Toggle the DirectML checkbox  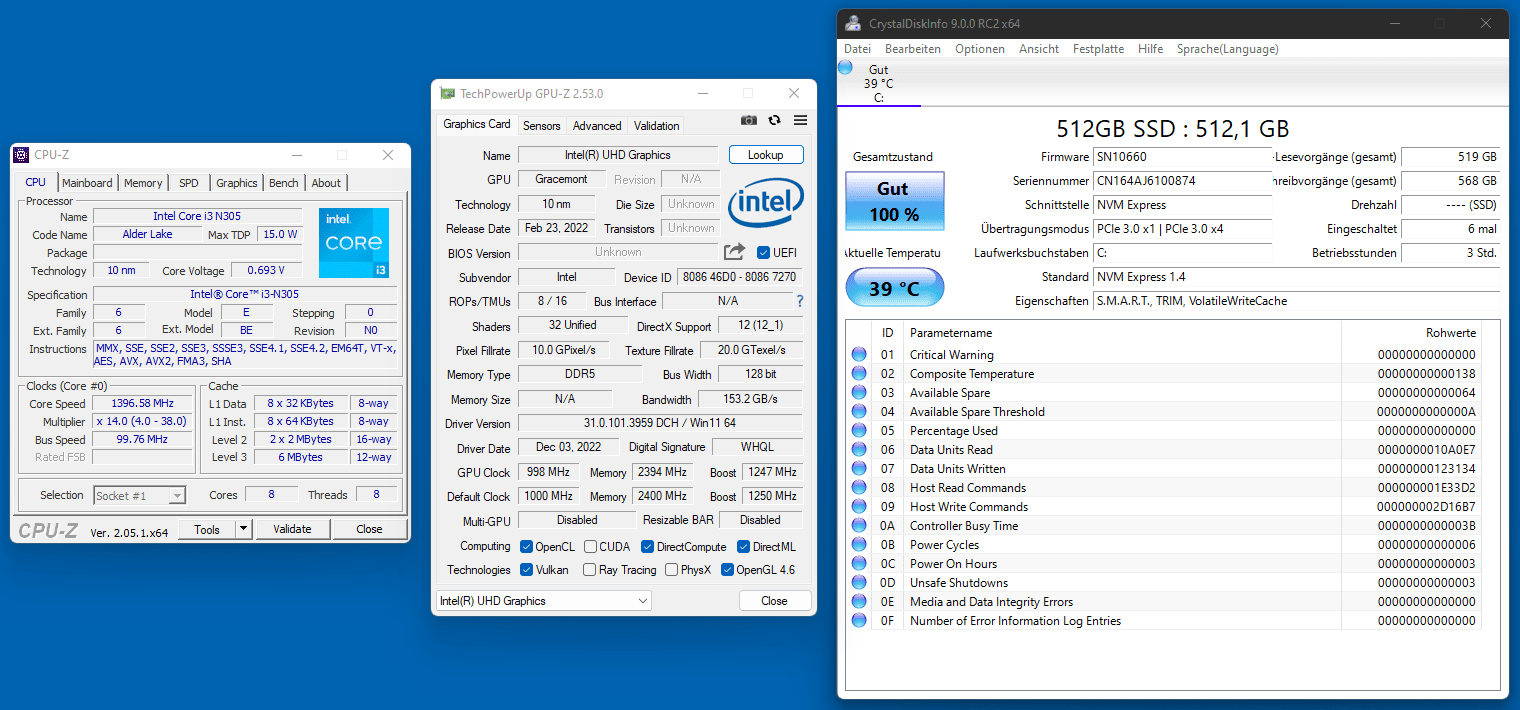(743, 546)
